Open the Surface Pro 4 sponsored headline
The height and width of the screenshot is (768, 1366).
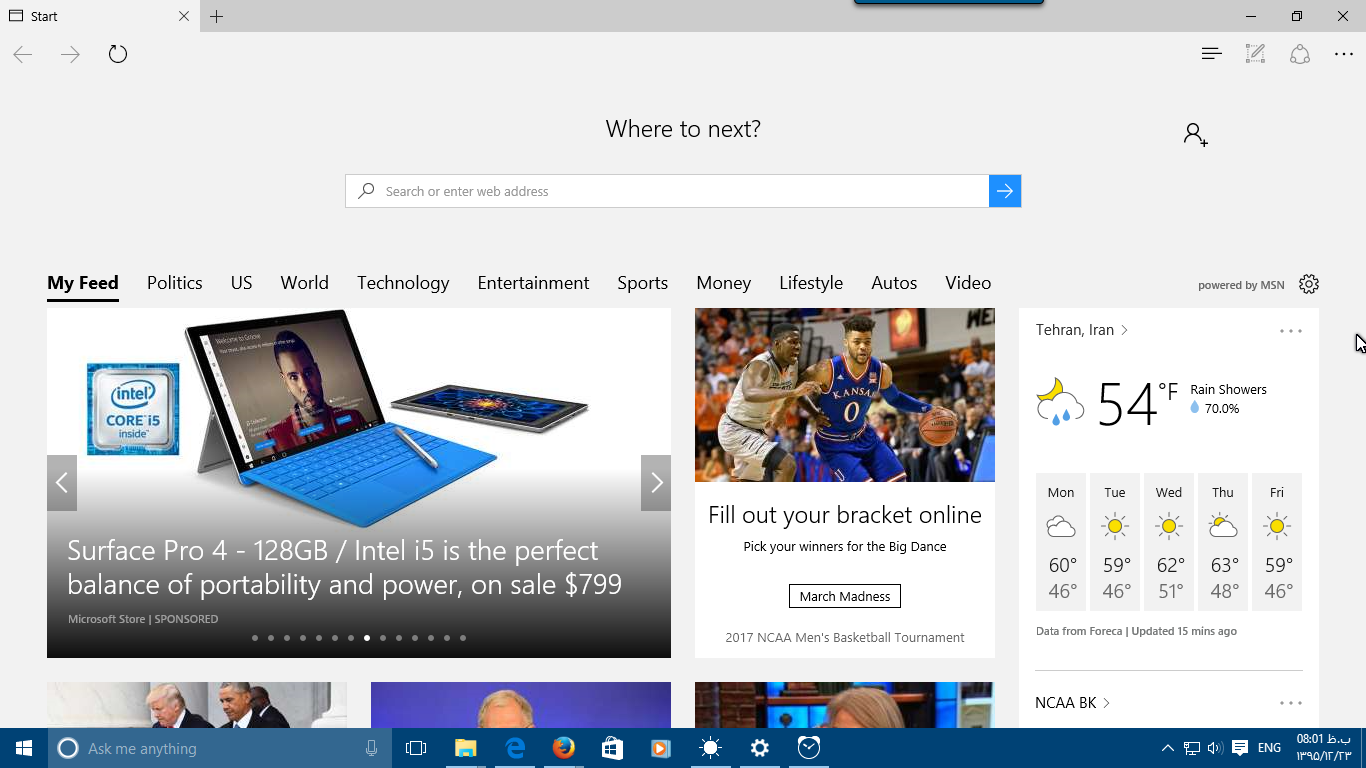coord(345,567)
